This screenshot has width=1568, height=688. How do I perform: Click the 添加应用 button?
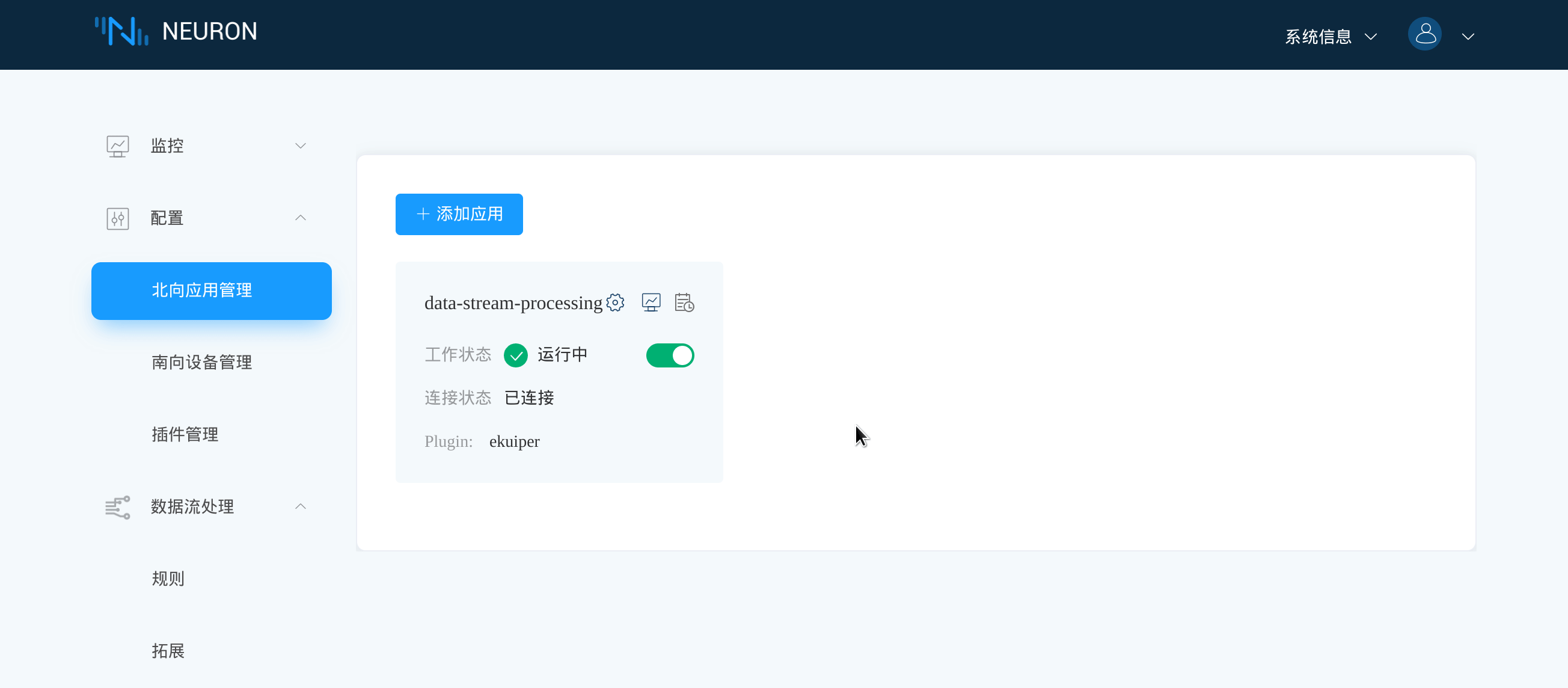pos(459,214)
